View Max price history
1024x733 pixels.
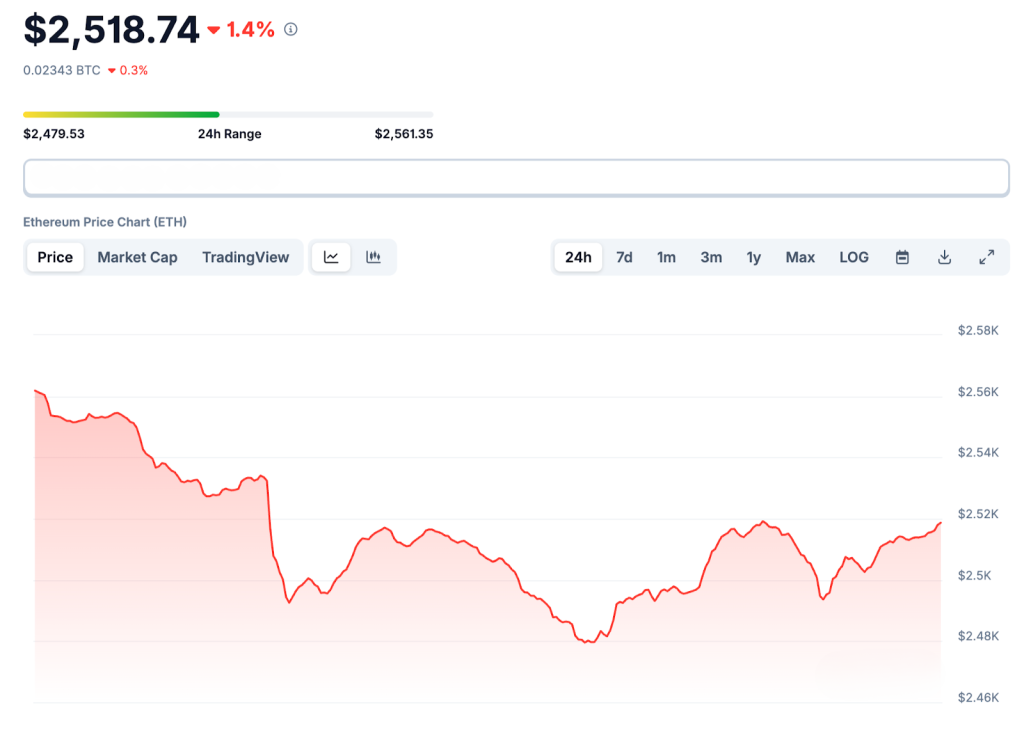800,257
